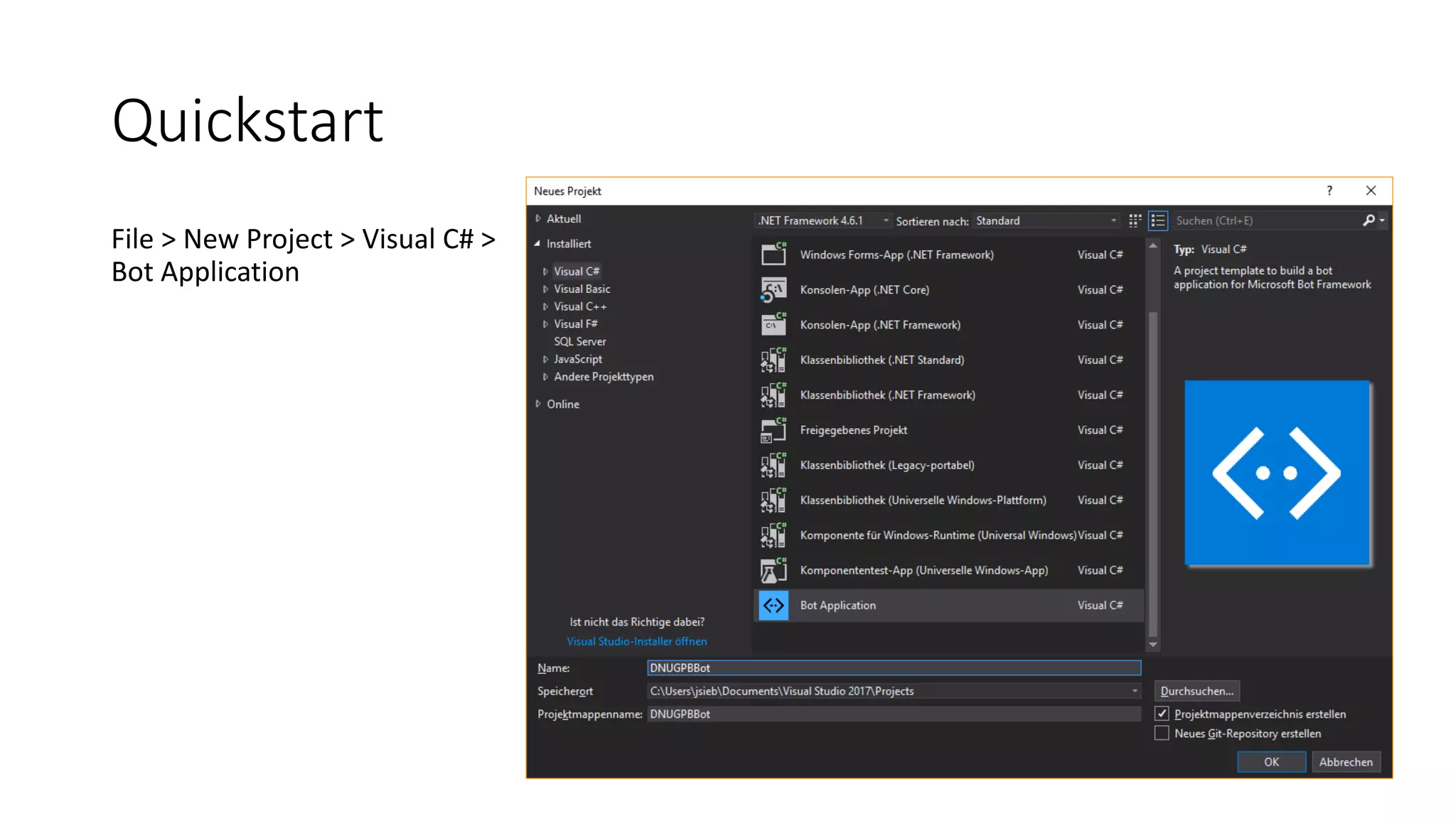
Task: Click the Name input field
Action: 894,668
